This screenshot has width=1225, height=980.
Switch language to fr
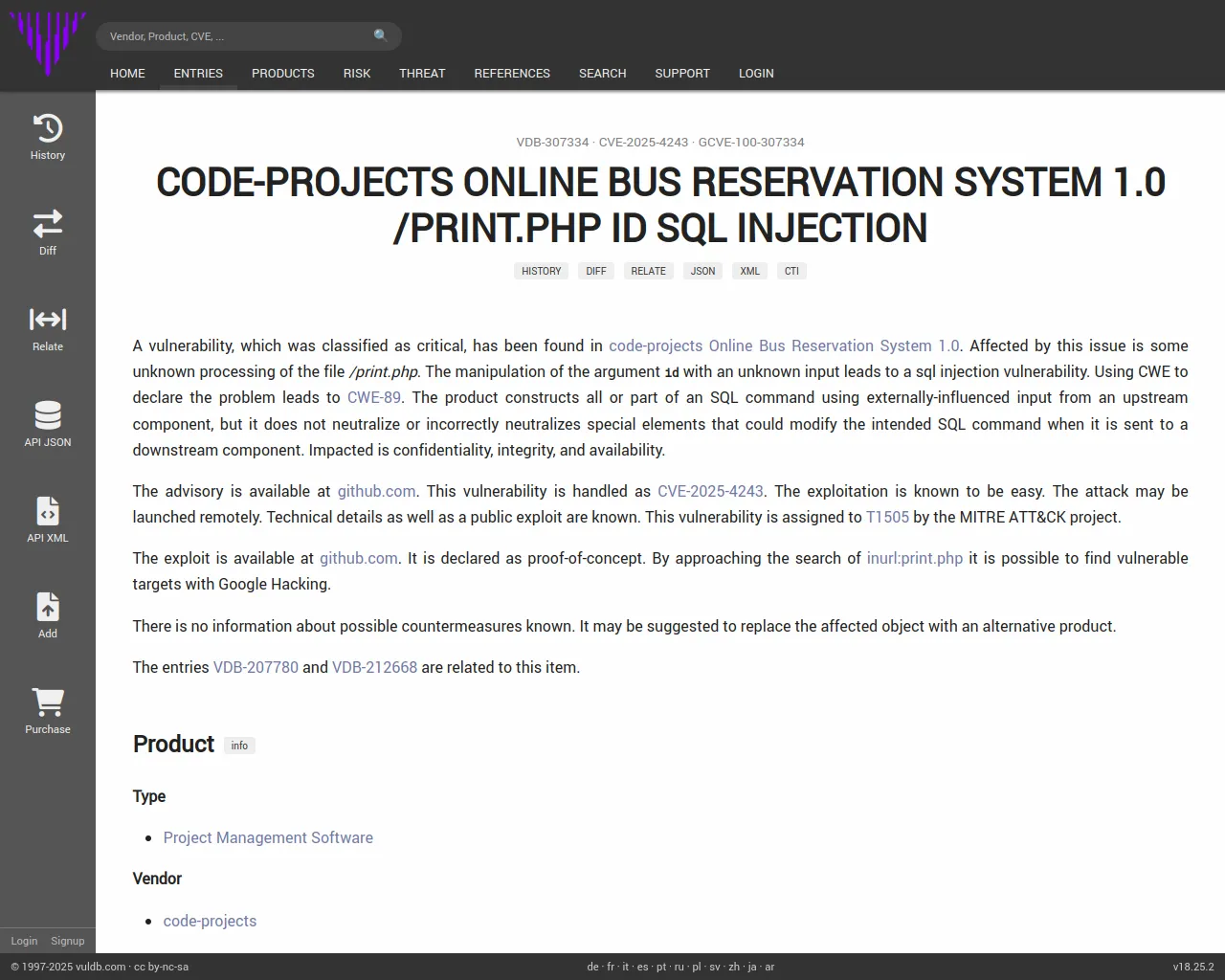(611, 967)
